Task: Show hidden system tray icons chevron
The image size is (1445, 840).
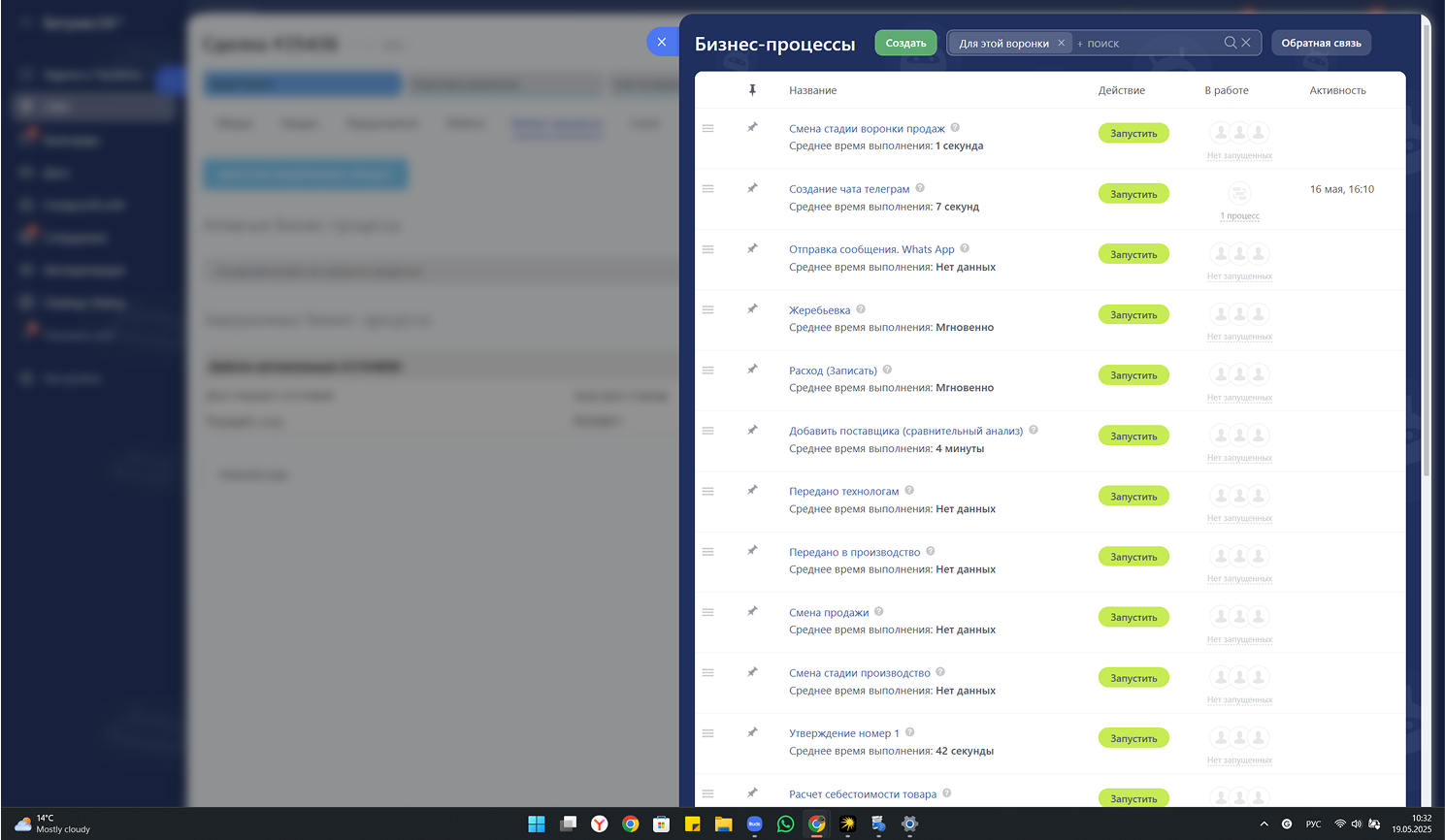Action: click(x=1264, y=824)
